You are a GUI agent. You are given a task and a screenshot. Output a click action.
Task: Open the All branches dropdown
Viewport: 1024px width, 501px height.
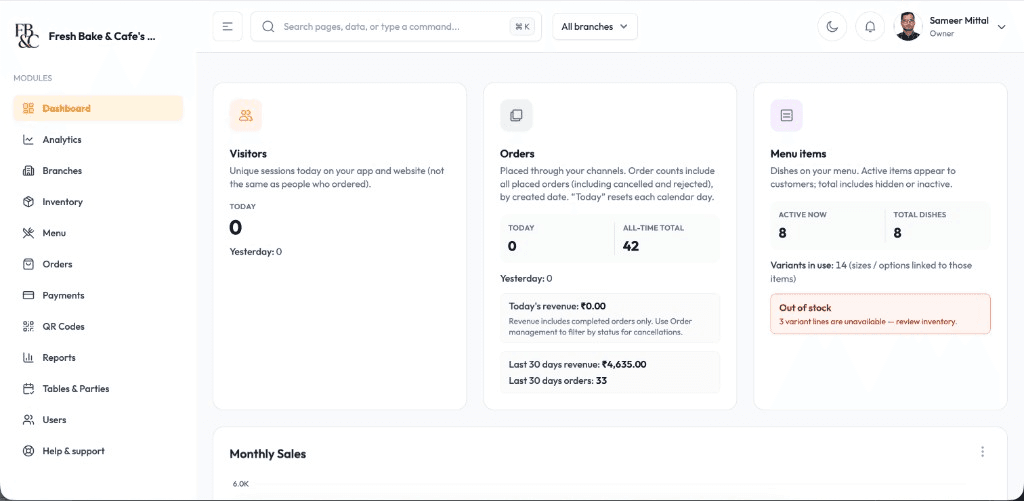pos(595,27)
